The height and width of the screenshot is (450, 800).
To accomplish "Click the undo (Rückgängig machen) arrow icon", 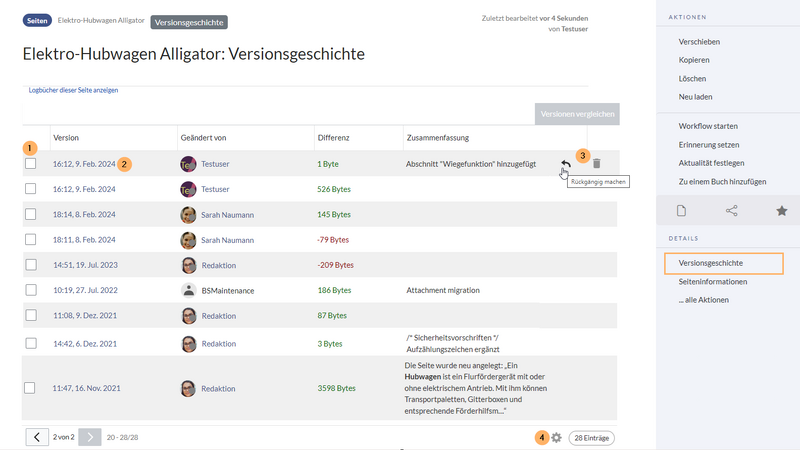I will coord(566,164).
